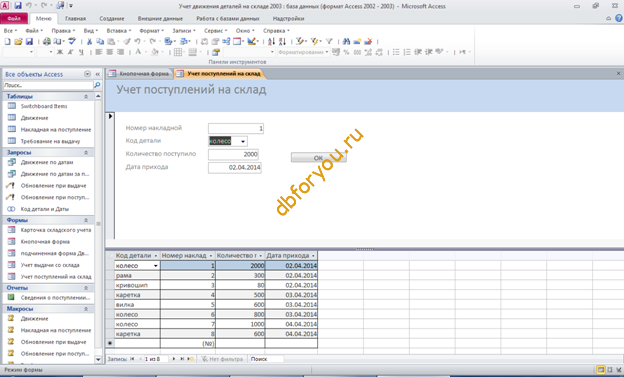Click the Save diskette icon in the menu toolbar

29,41
